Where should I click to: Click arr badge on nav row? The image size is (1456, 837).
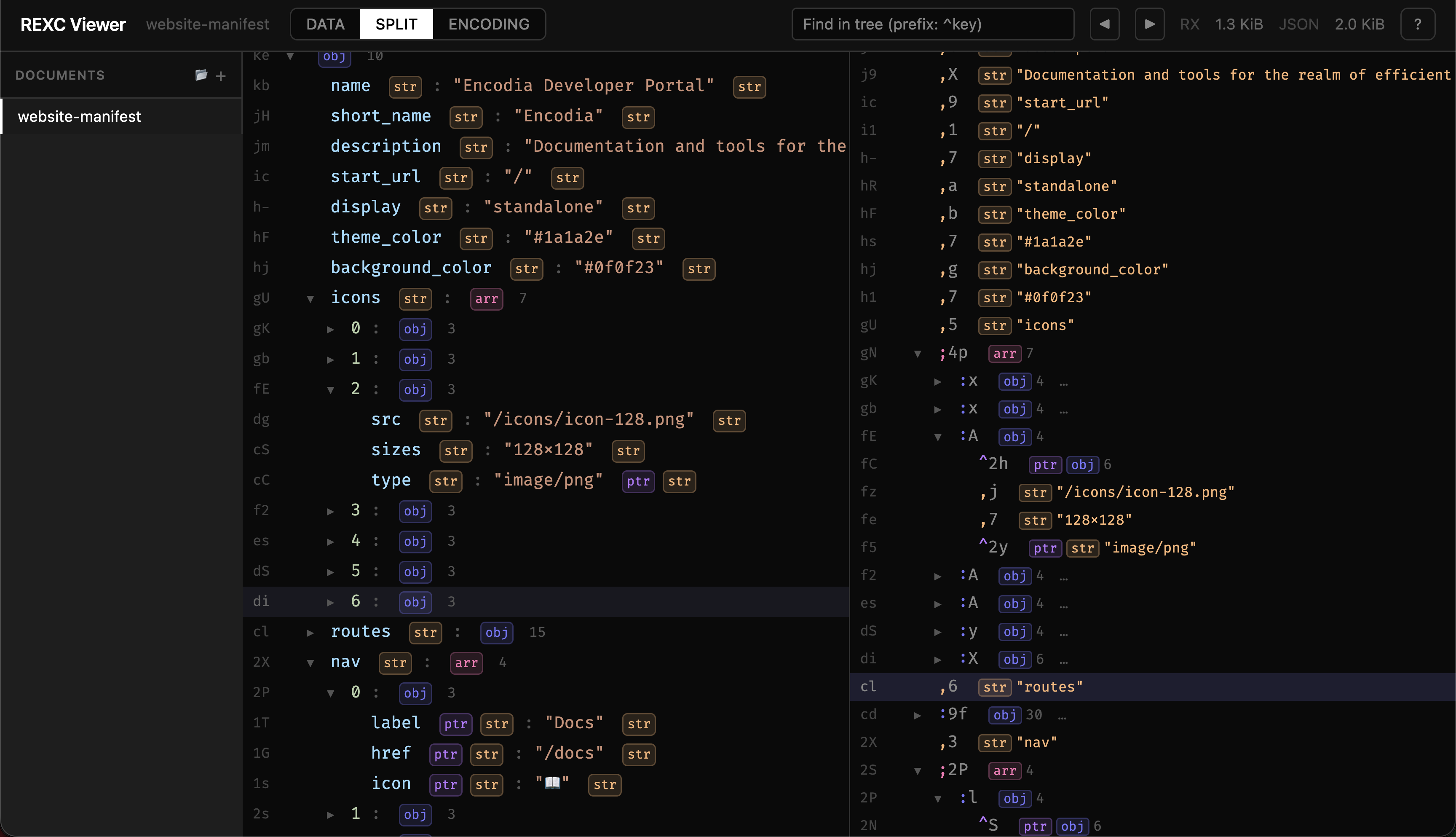[x=466, y=663]
